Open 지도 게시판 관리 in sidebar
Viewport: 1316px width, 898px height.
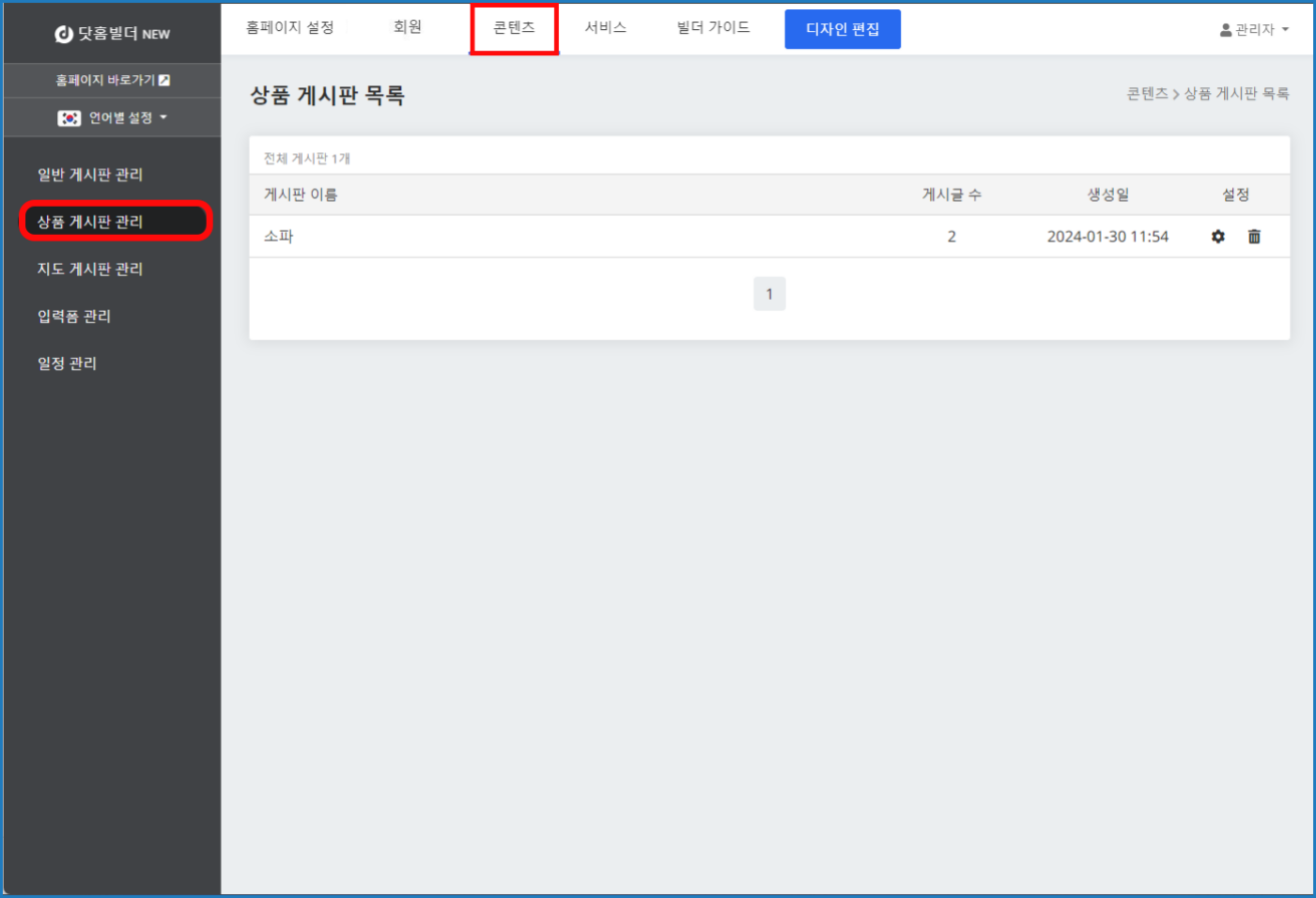click(x=90, y=269)
